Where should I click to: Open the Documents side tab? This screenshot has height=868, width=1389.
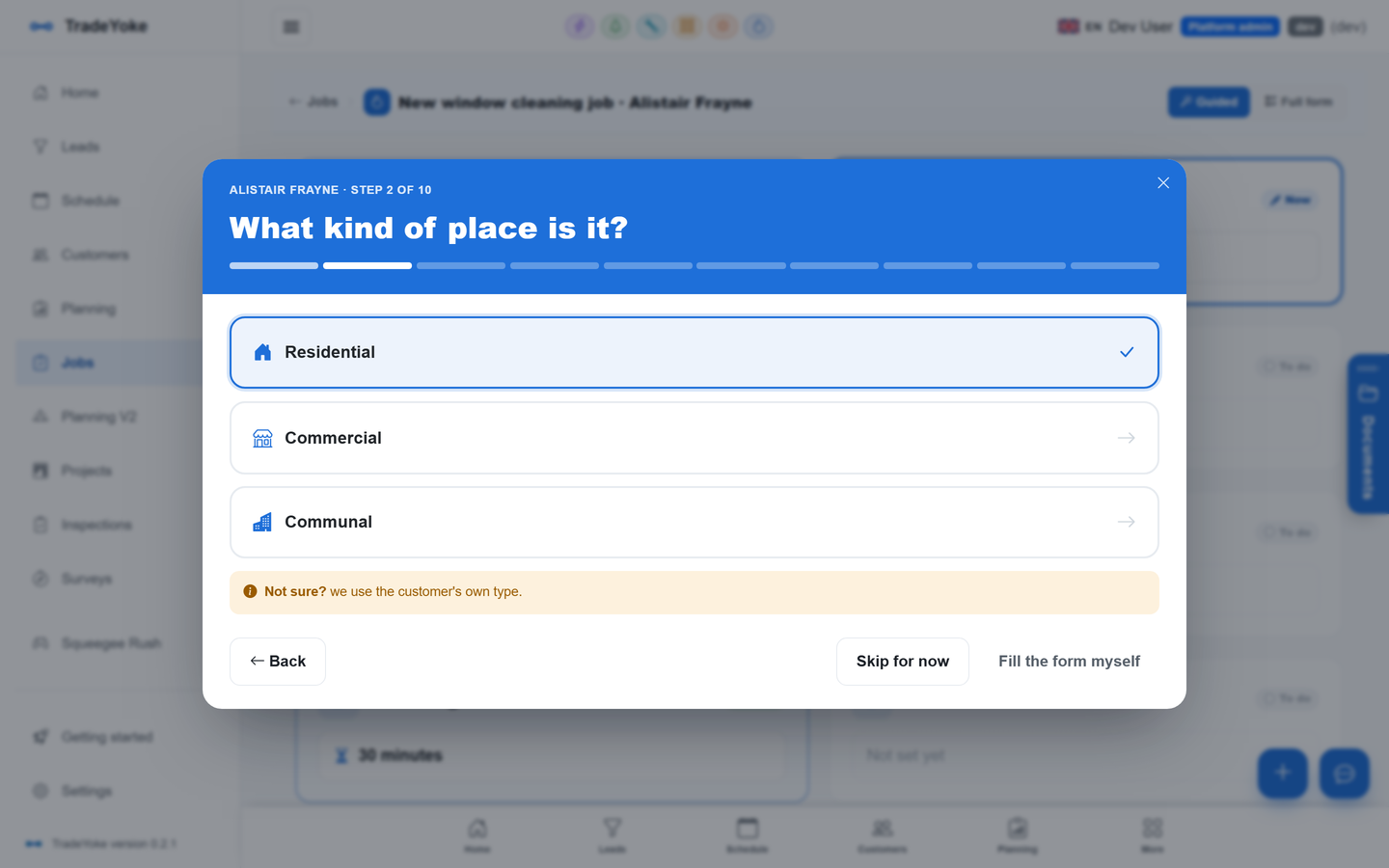click(1368, 434)
